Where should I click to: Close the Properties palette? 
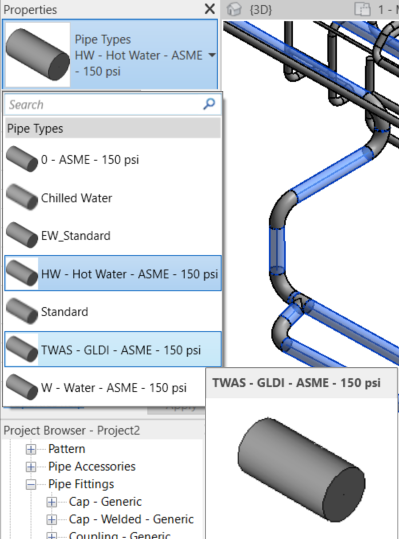[x=210, y=9]
